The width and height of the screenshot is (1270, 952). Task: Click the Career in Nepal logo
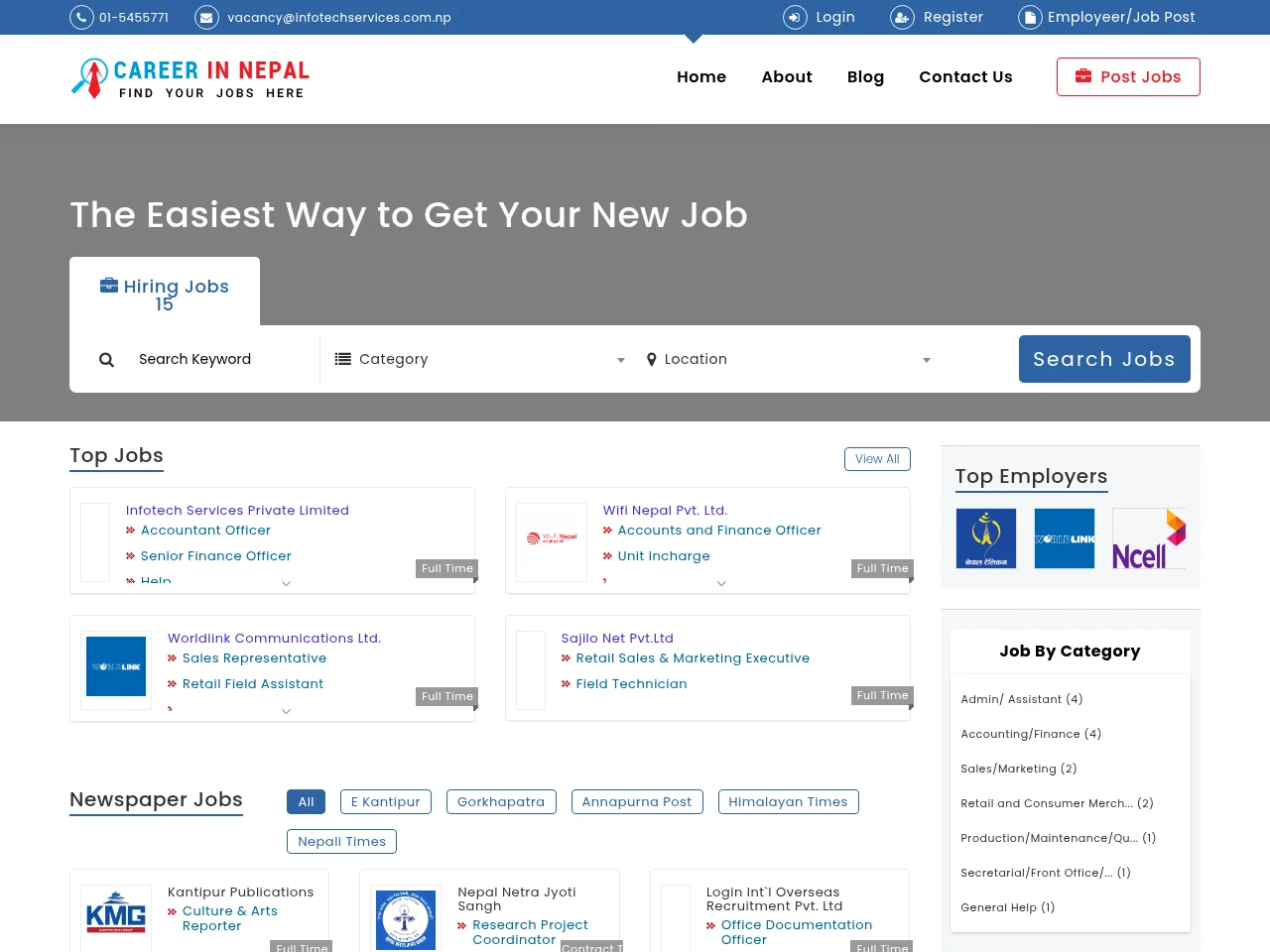190,78
